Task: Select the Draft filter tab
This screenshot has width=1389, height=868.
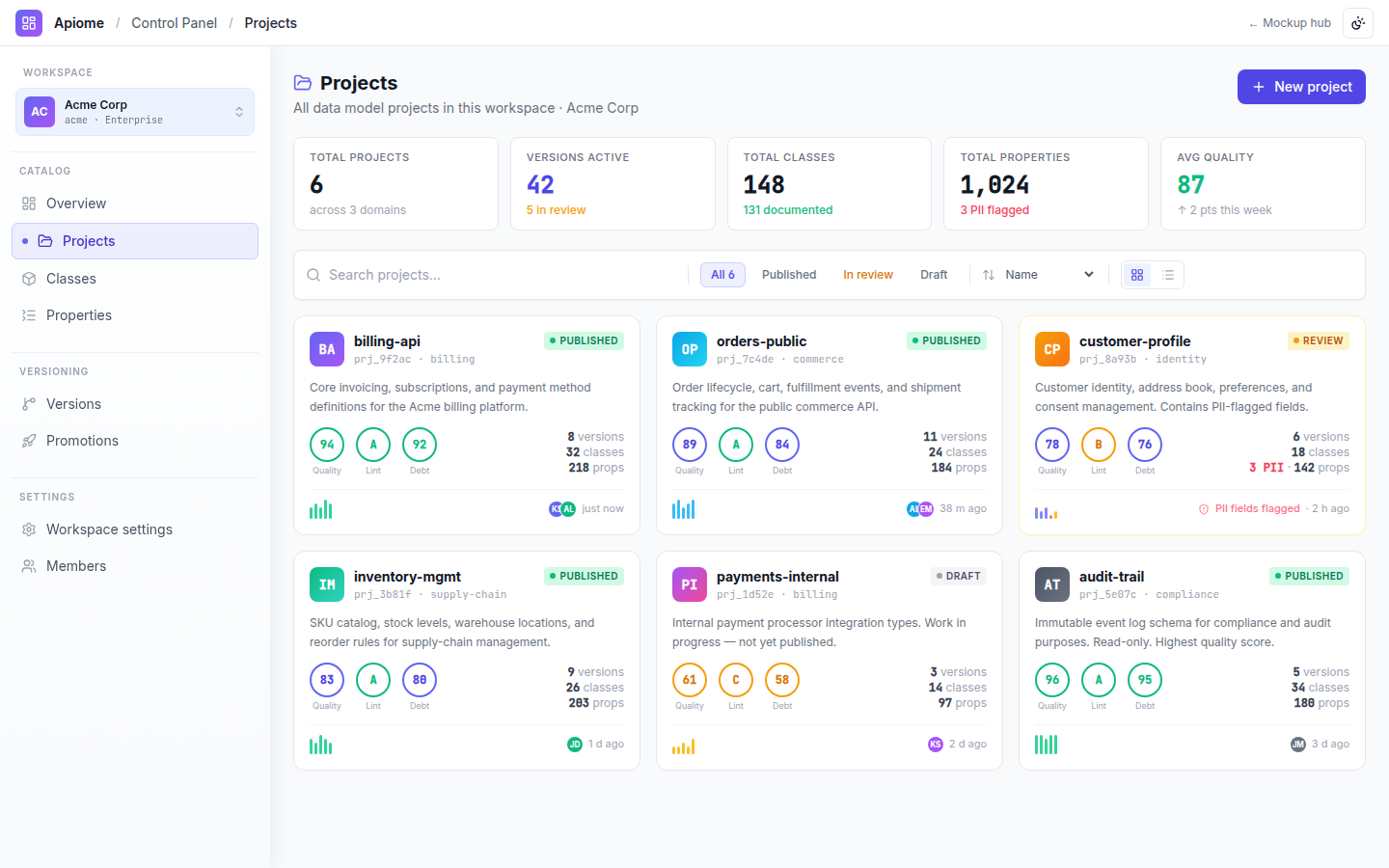Action: [934, 275]
